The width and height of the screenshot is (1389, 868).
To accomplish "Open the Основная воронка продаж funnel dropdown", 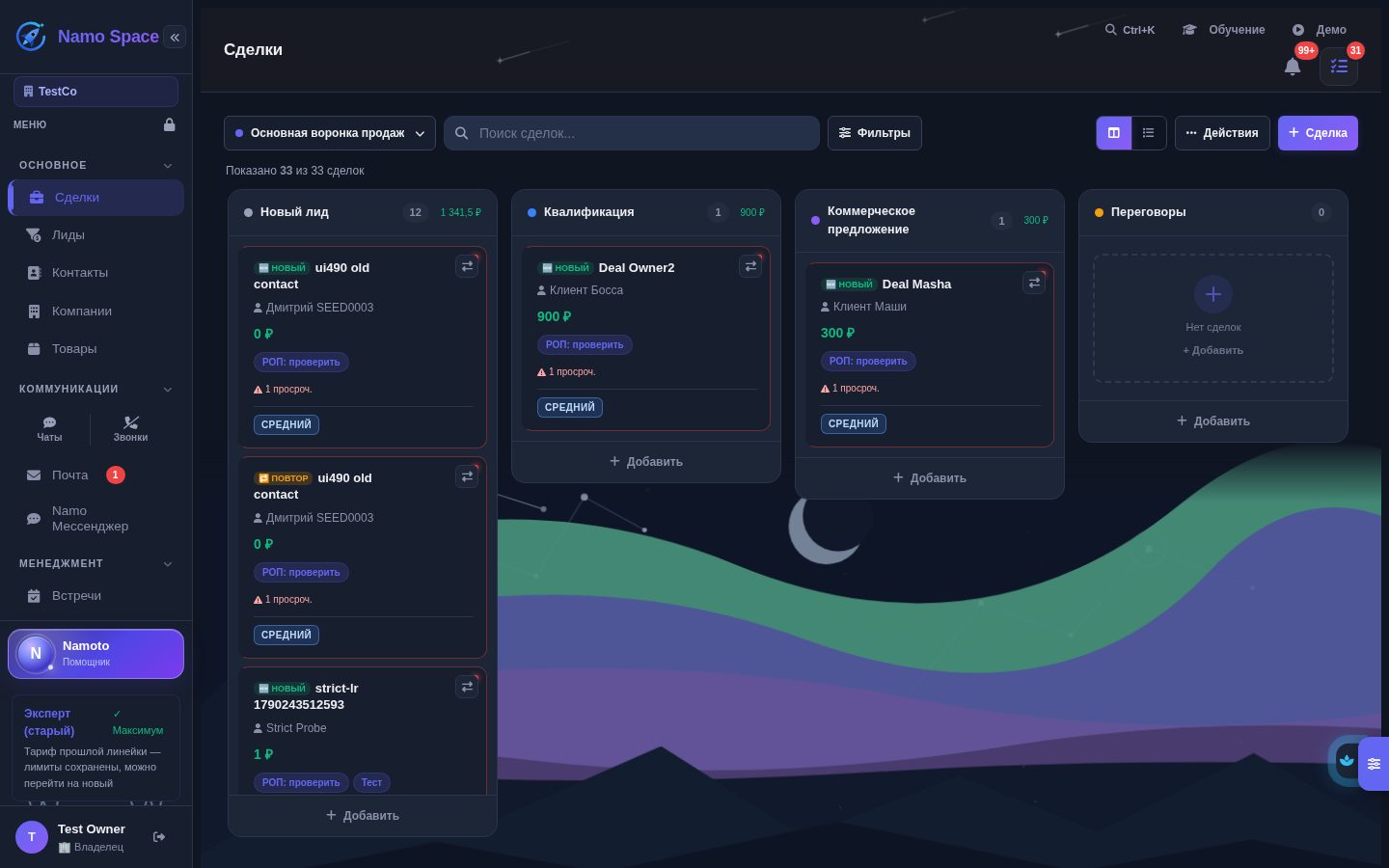I will [330, 133].
